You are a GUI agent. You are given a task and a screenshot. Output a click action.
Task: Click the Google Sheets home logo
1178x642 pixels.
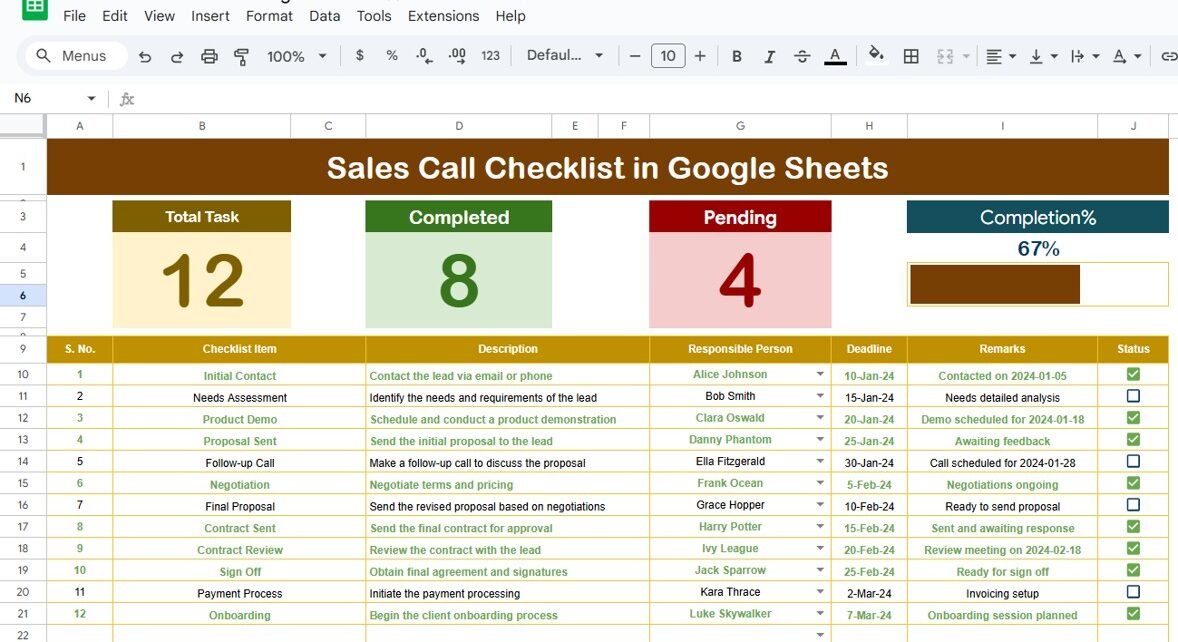pyautogui.click(x=35, y=9)
